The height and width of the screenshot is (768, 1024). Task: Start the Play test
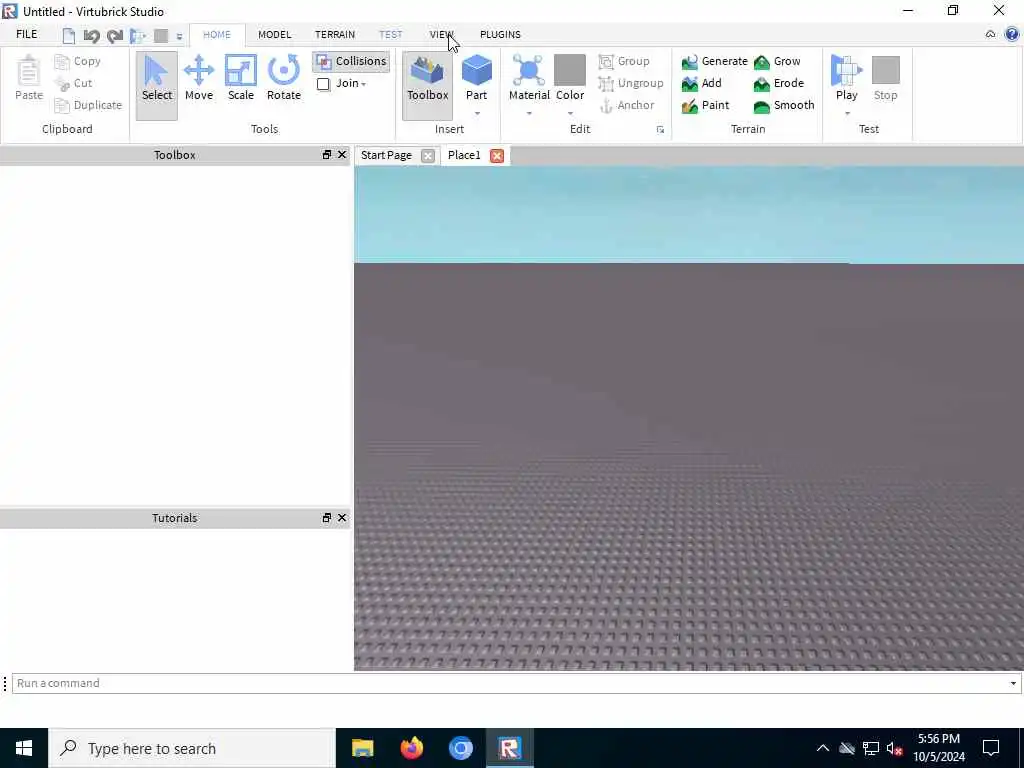pyautogui.click(x=846, y=78)
